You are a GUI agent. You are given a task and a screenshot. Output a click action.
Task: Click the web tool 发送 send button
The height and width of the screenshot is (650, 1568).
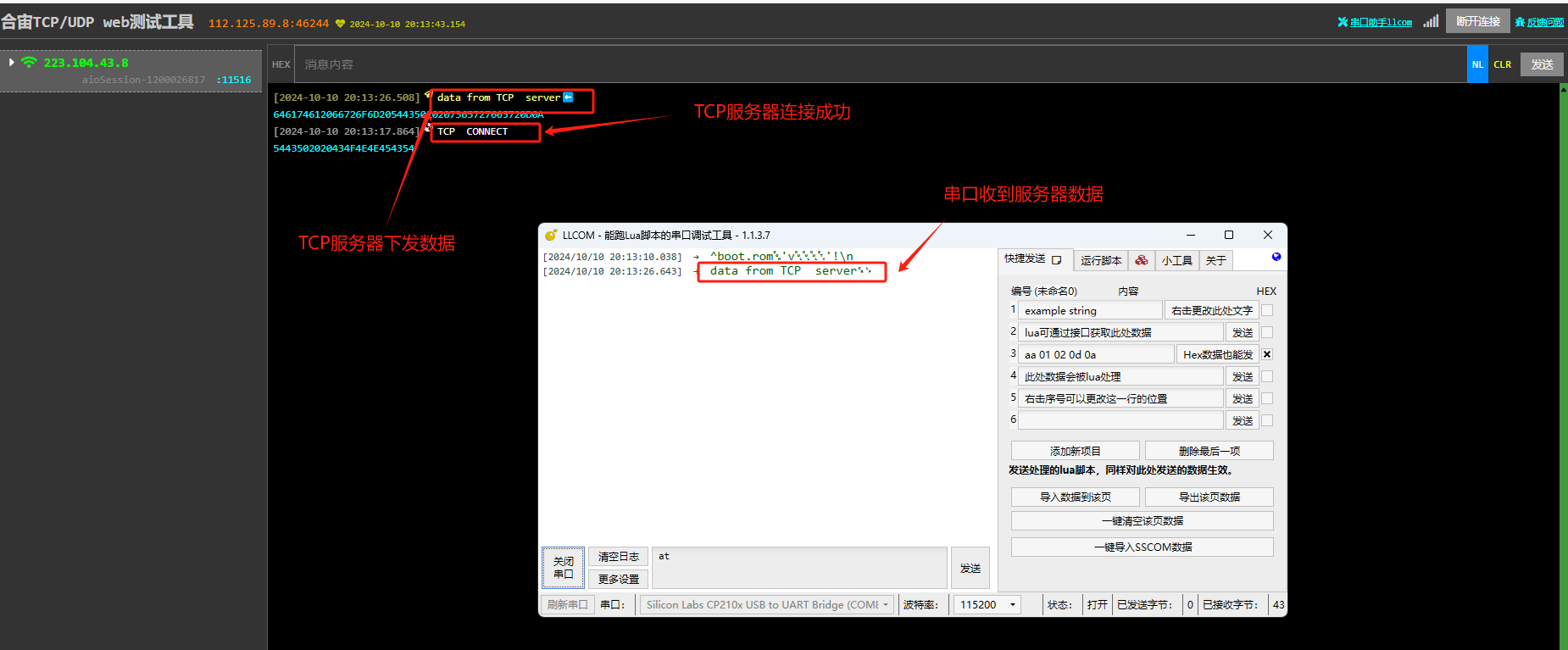1542,64
